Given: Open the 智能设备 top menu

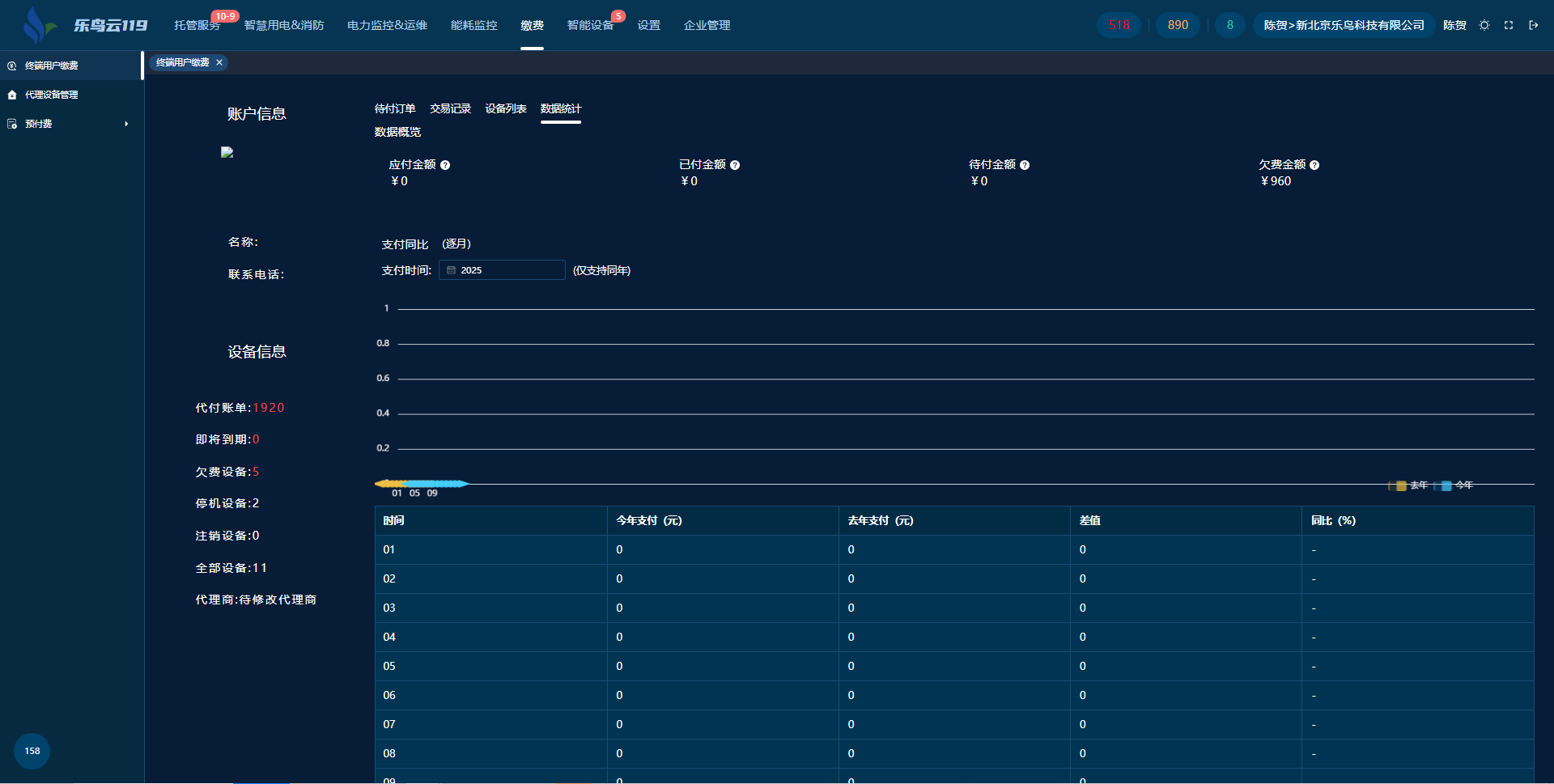Looking at the screenshot, I should click(590, 25).
